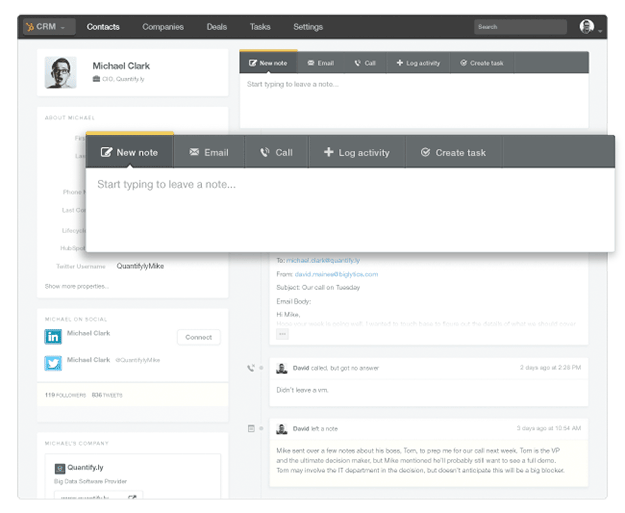Click the Michael Clark contact name heading
This screenshot has height=513, width=625.
point(121,66)
